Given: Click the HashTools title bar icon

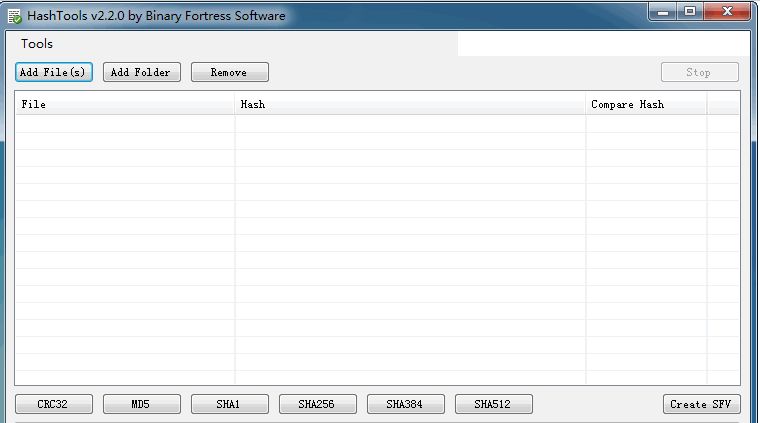Looking at the screenshot, I should [x=15, y=16].
